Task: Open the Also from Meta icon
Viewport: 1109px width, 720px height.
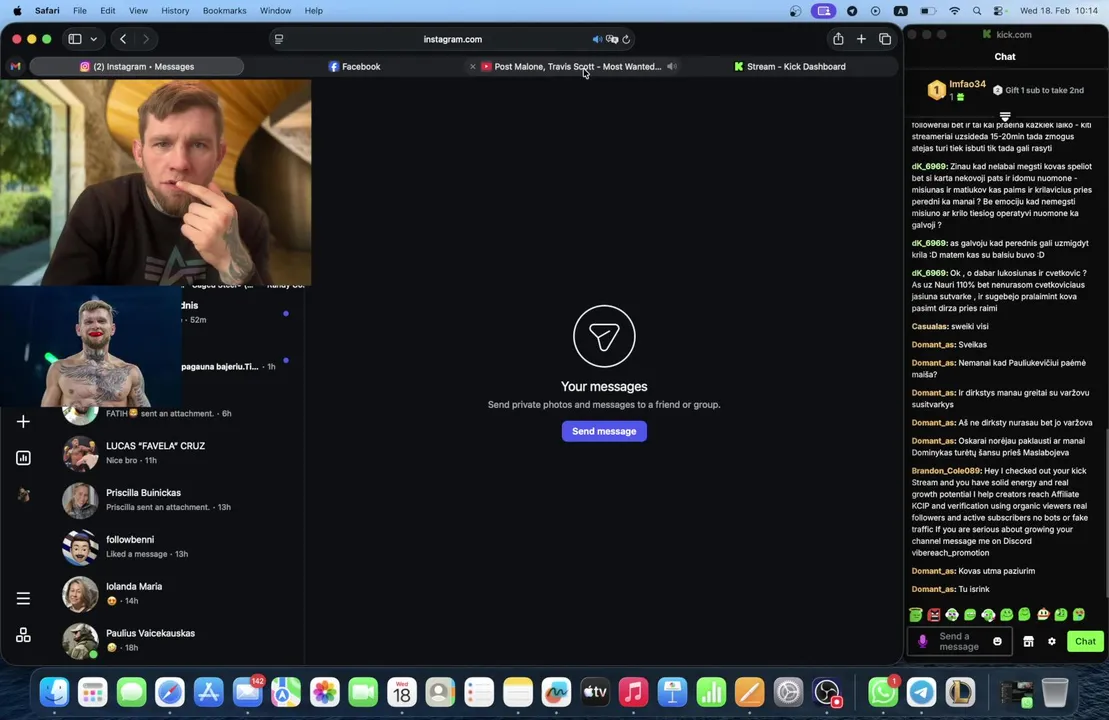Action: point(23,635)
